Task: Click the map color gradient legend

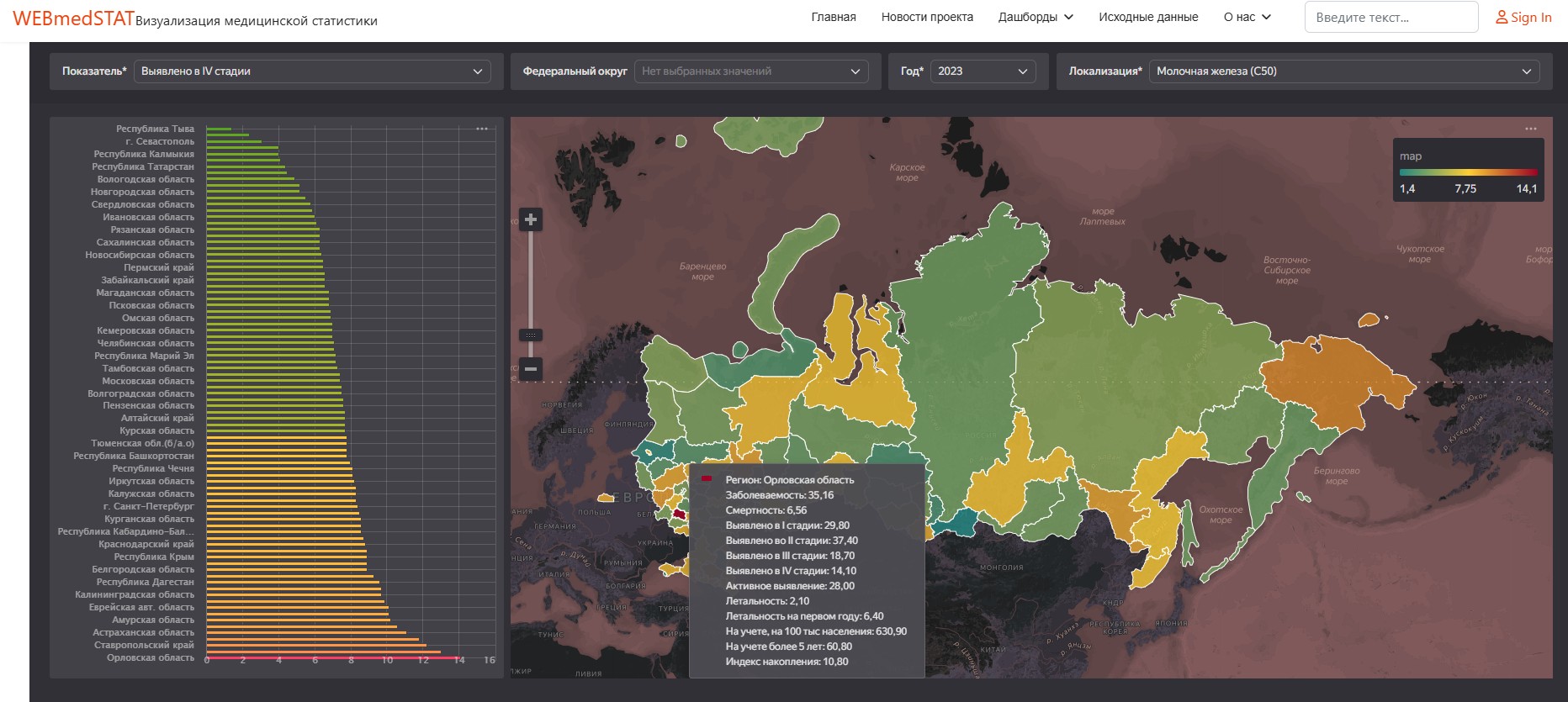Action: point(1468,172)
